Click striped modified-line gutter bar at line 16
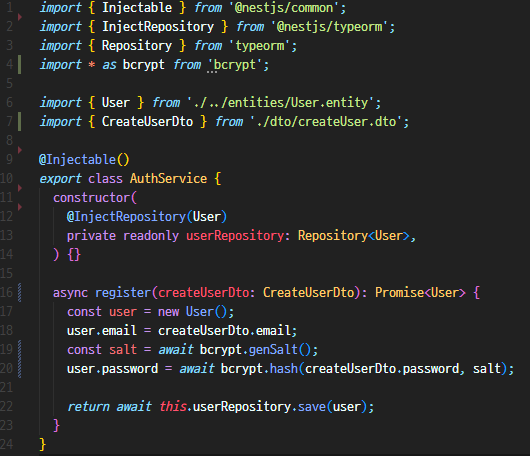 click(19, 292)
